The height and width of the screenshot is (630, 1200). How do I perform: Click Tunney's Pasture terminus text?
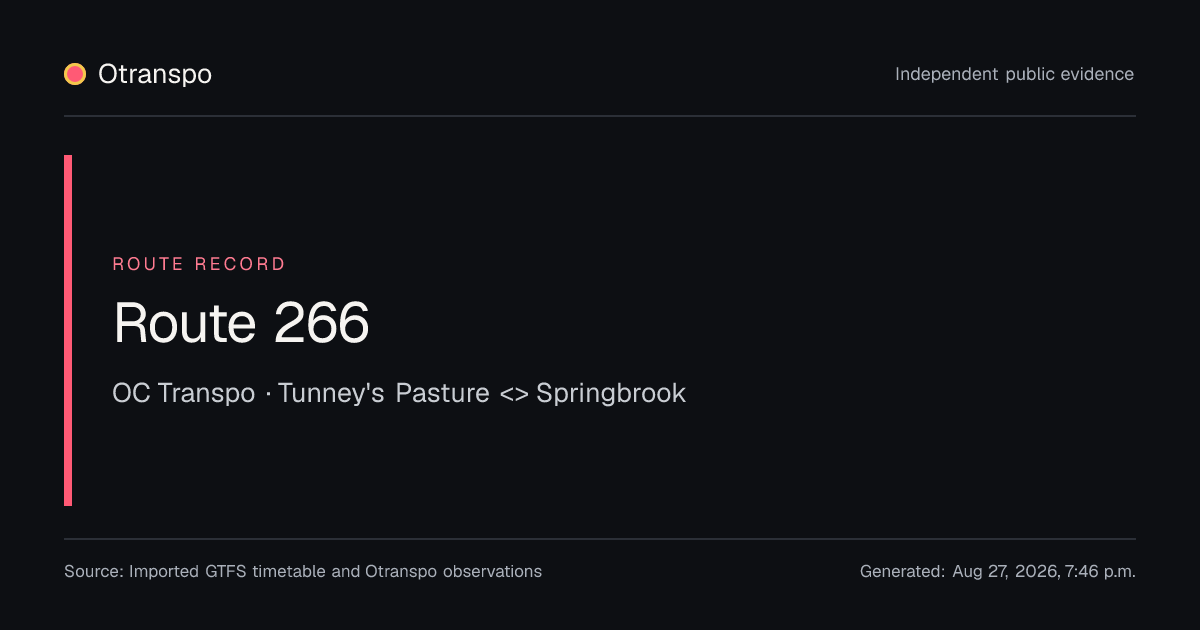384,393
